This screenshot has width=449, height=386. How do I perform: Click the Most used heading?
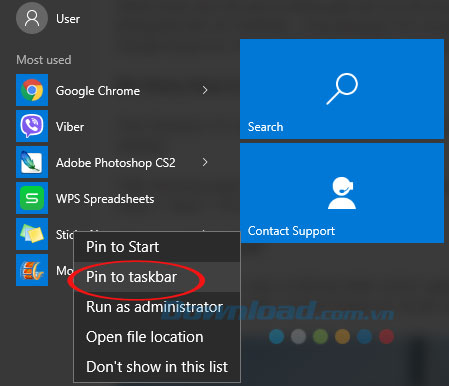pyautogui.click(x=44, y=60)
